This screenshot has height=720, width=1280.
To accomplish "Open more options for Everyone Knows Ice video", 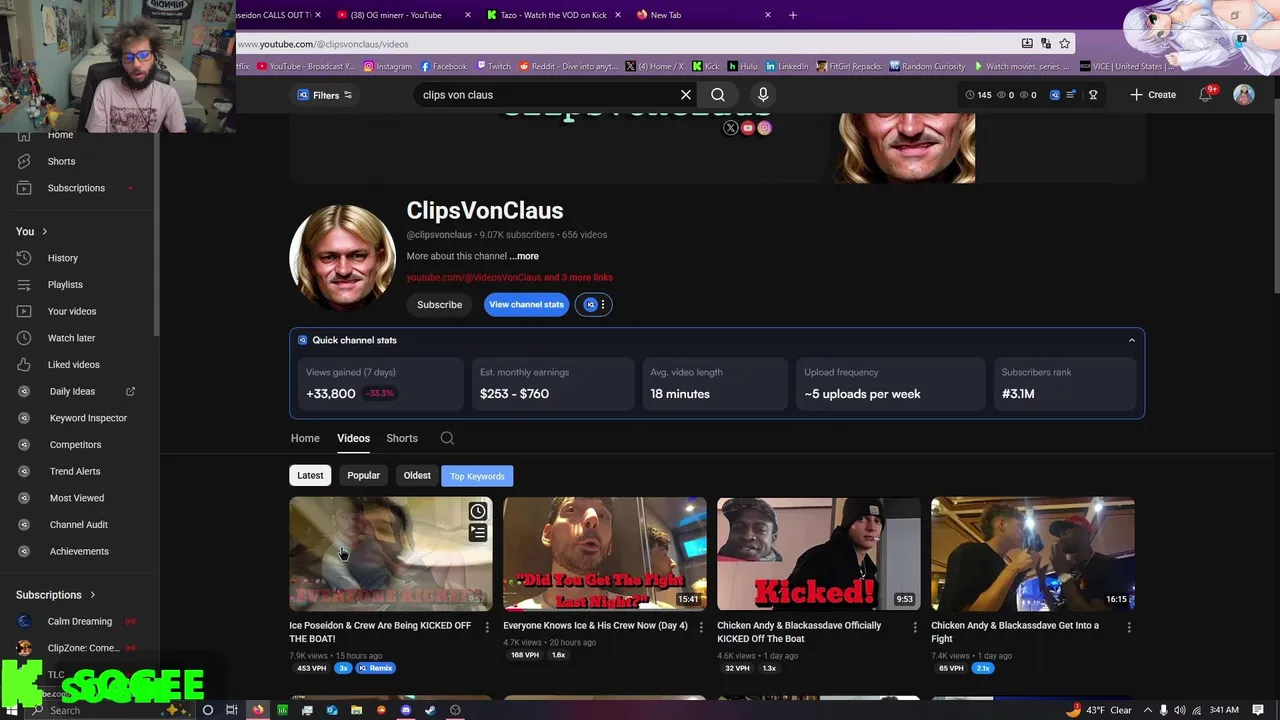I will pos(701,627).
